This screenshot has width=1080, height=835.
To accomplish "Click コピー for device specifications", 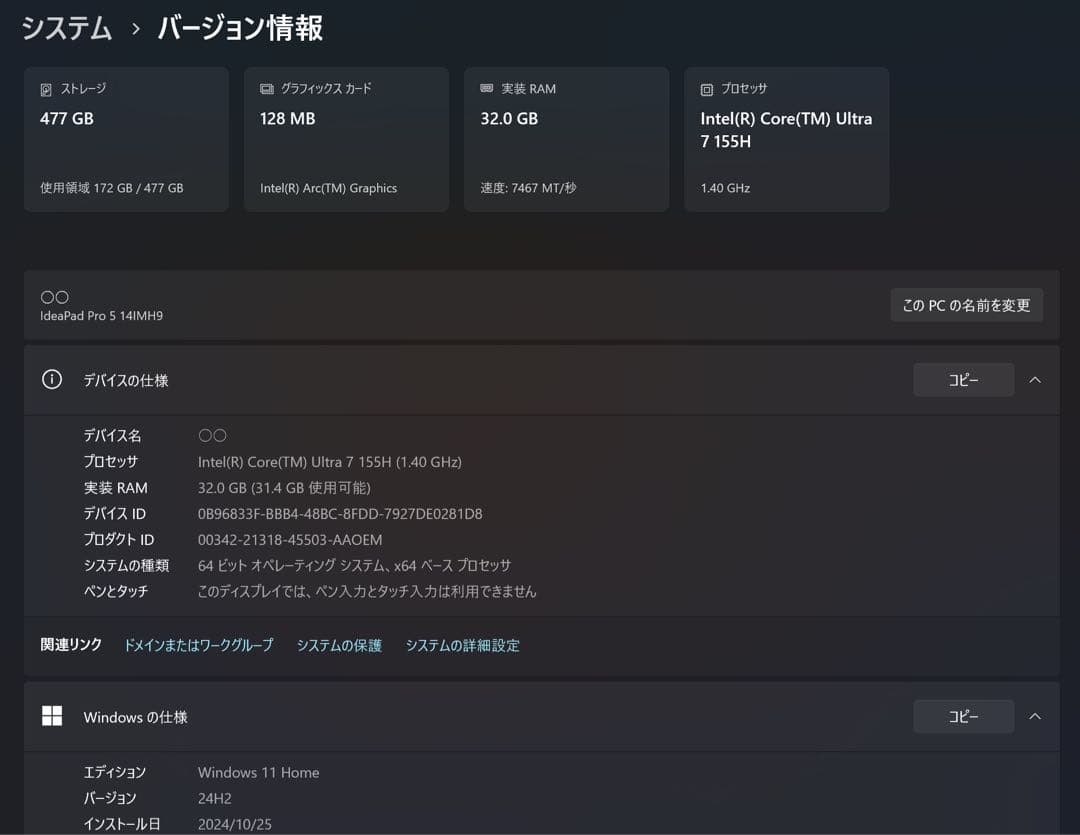I will pos(962,379).
